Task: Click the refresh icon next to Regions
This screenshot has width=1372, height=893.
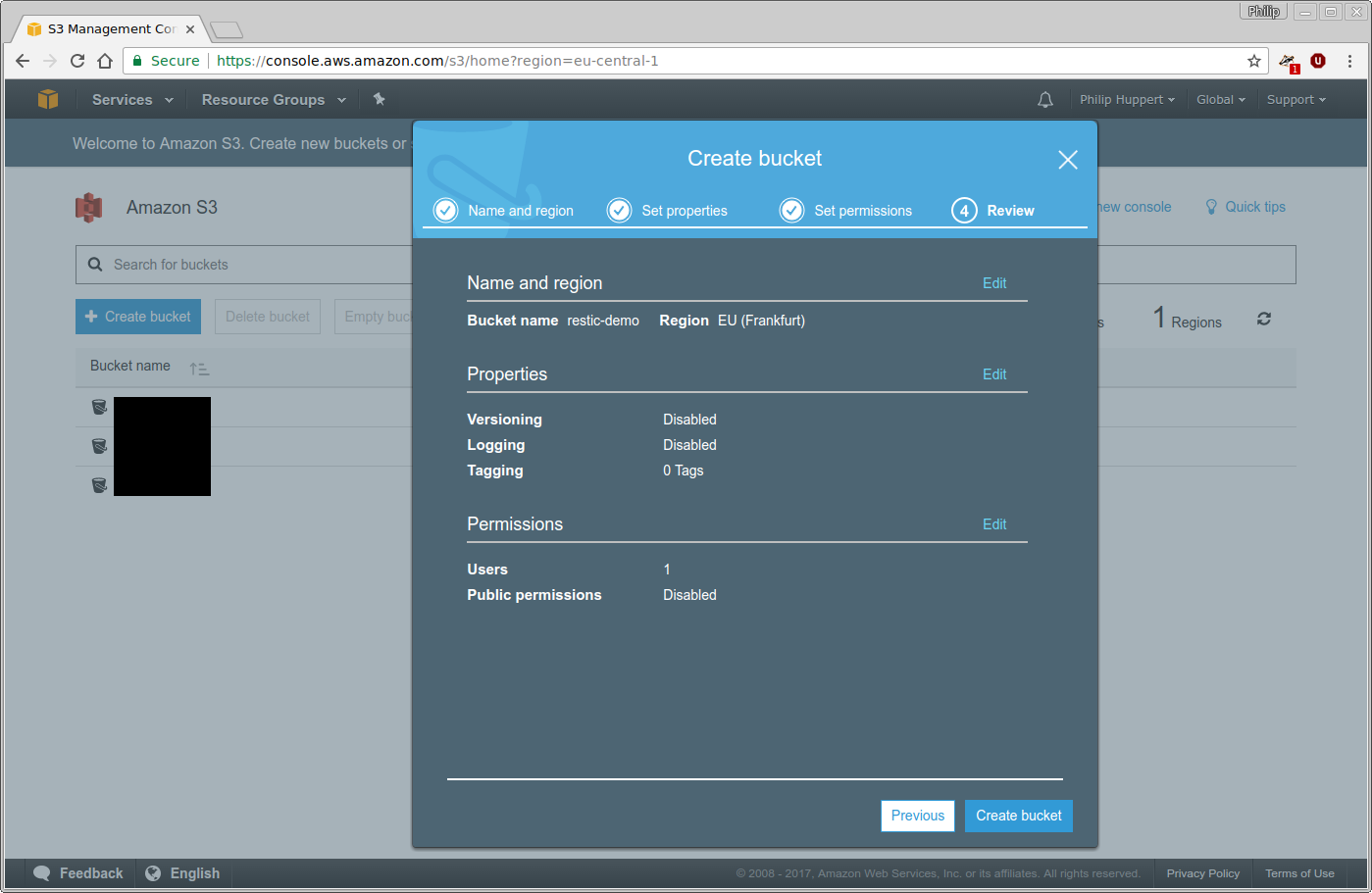Action: point(1264,319)
